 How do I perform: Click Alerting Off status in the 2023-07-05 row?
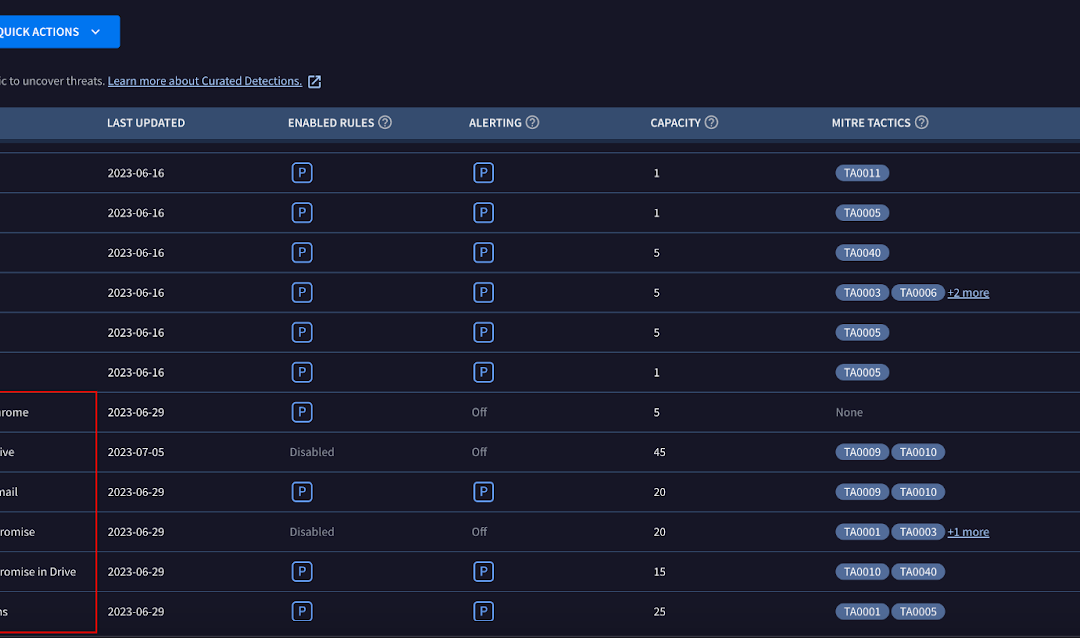(479, 452)
